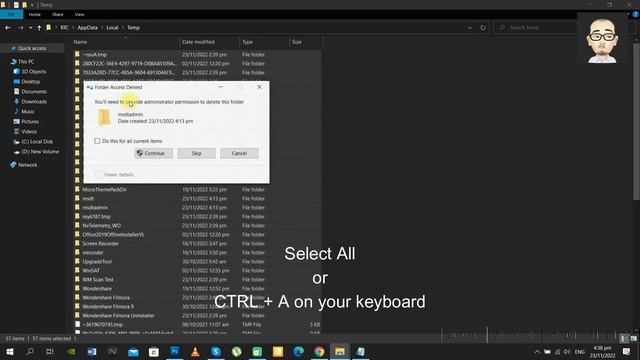This screenshot has height=360, width=640.
Task: Open the Mail app on taskbar
Action: tap(133, 351)
